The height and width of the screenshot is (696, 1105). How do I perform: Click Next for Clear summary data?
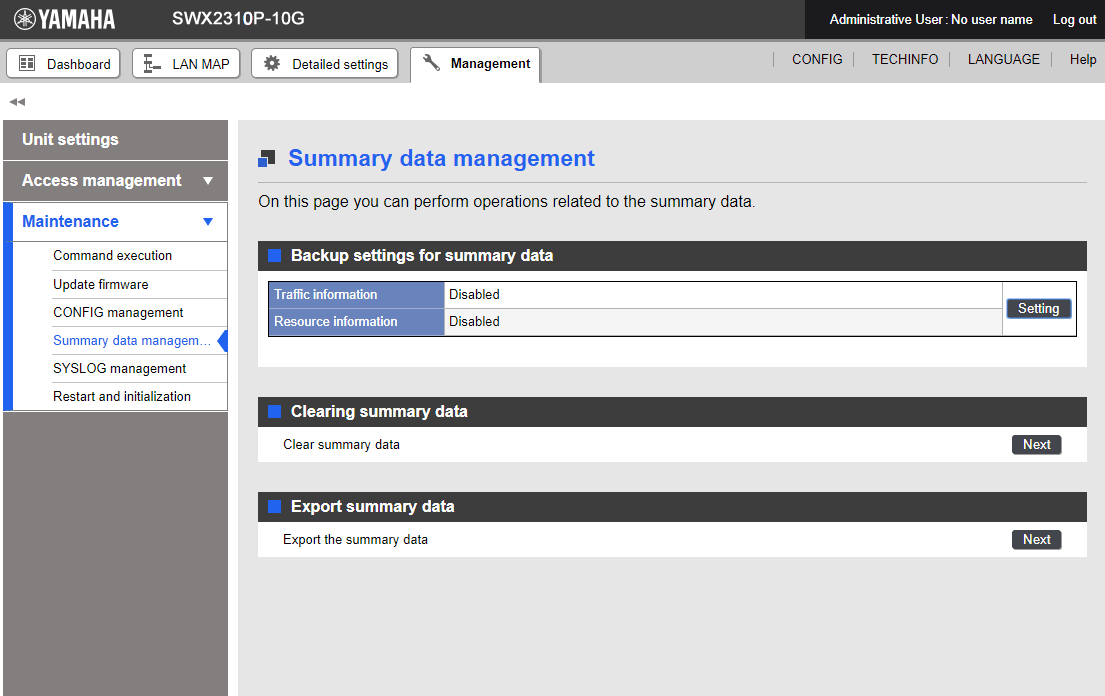point(1036,445)
